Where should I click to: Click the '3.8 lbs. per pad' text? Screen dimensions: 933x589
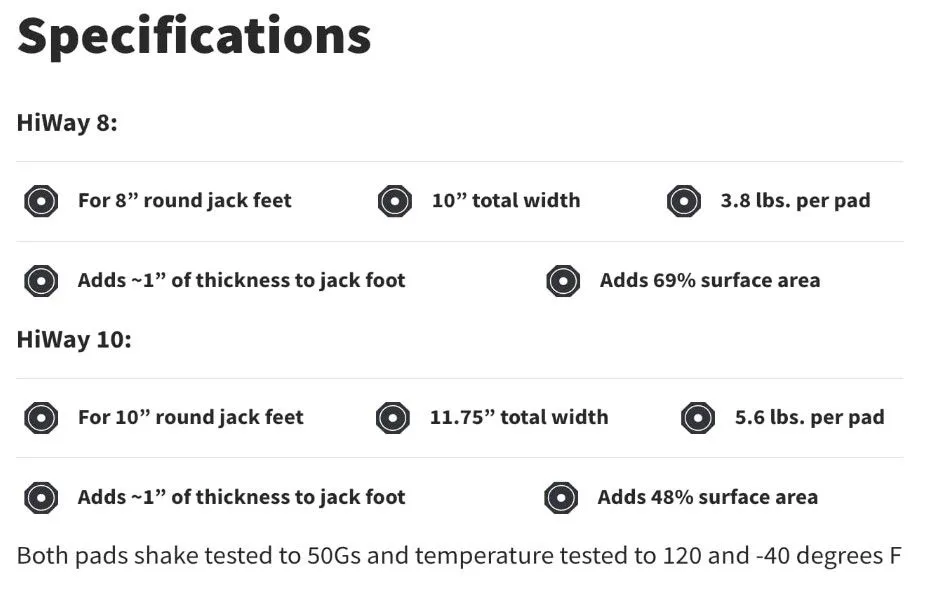(796, 200)
